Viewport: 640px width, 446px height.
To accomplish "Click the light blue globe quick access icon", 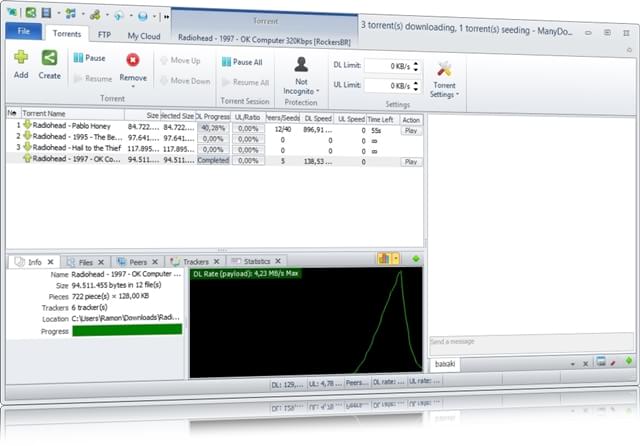I will pos(119,16).
